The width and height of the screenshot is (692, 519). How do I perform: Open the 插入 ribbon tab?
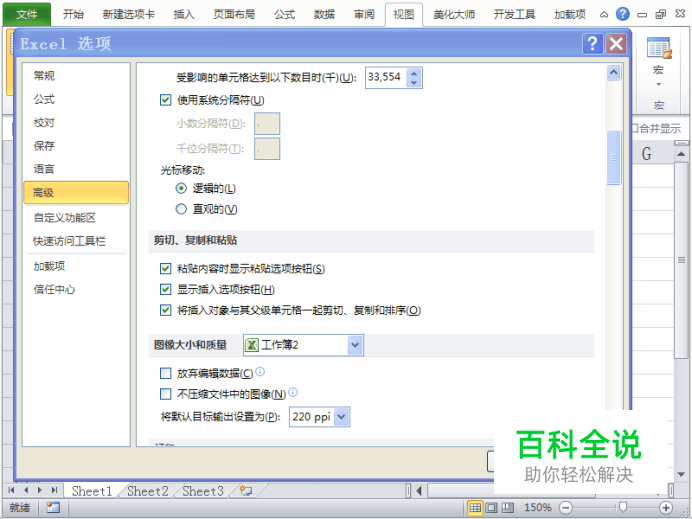pos(184,15)
